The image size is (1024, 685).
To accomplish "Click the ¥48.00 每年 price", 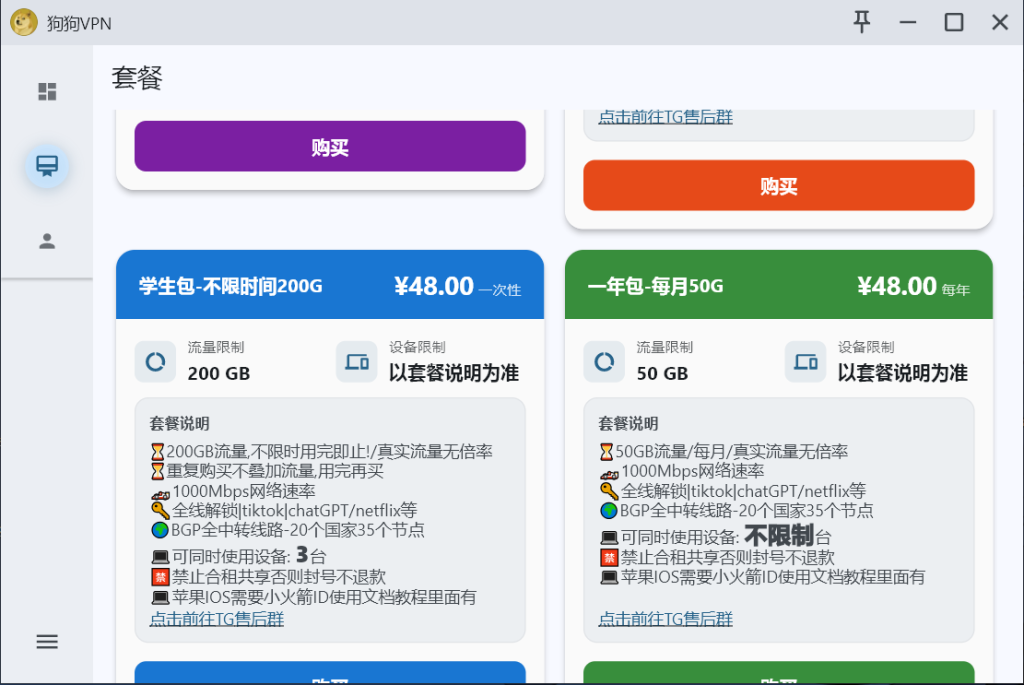I will pyautogui.click(x=913, y=286).
